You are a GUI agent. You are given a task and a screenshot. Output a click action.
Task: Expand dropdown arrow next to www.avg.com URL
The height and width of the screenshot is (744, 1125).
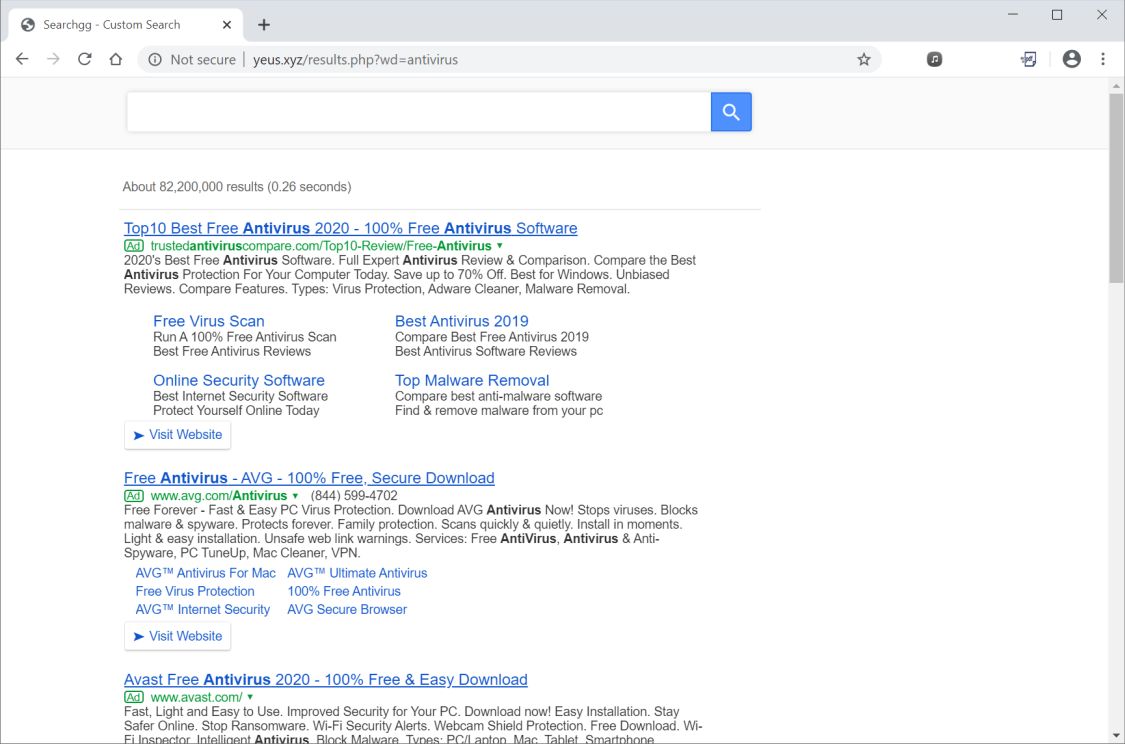point(295,496)
